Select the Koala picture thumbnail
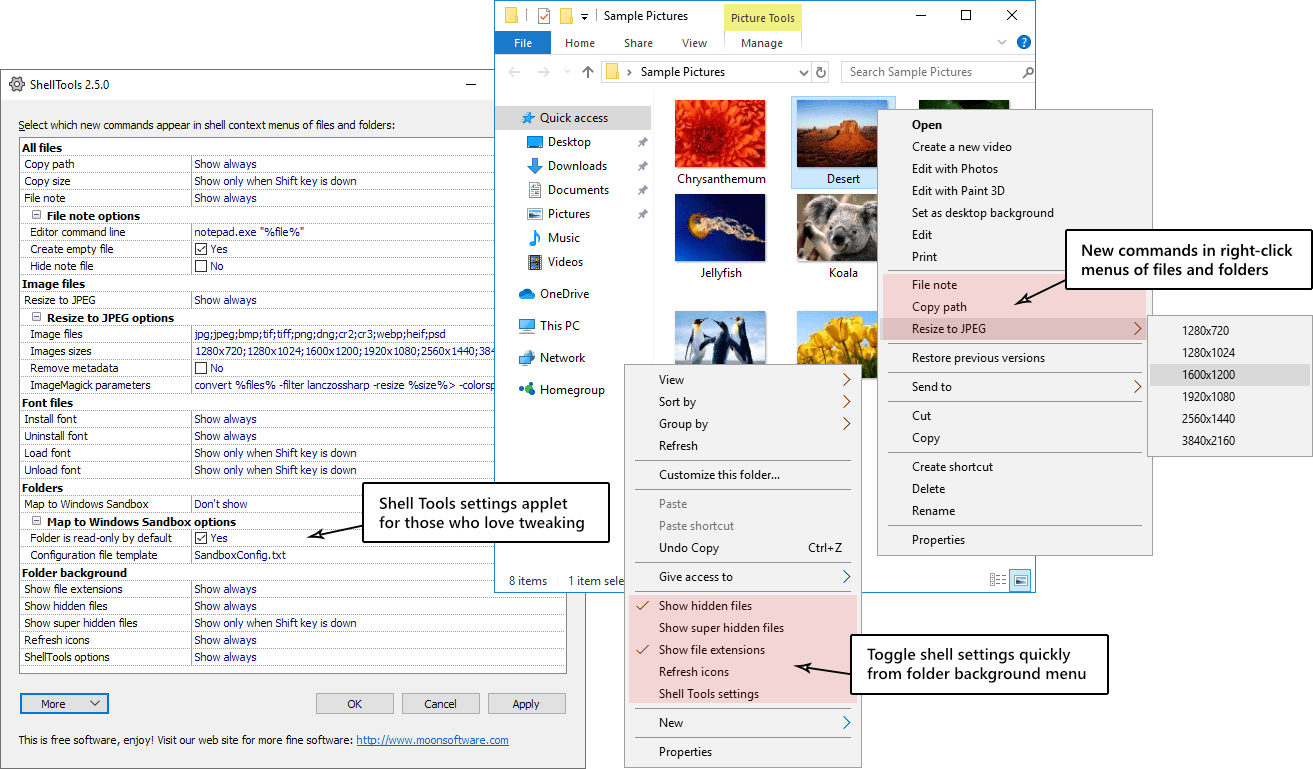Image resolution: width=1313 pixels, height=769 pixels. pos(835,227)
